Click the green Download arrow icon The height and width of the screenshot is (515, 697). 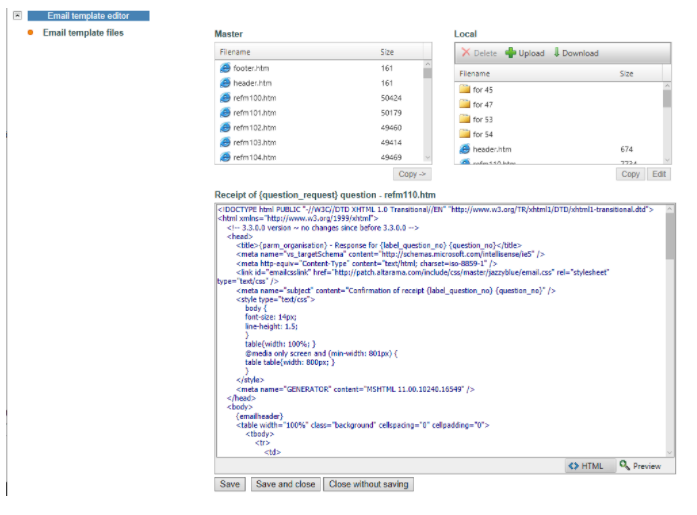(x=557, y=52)
